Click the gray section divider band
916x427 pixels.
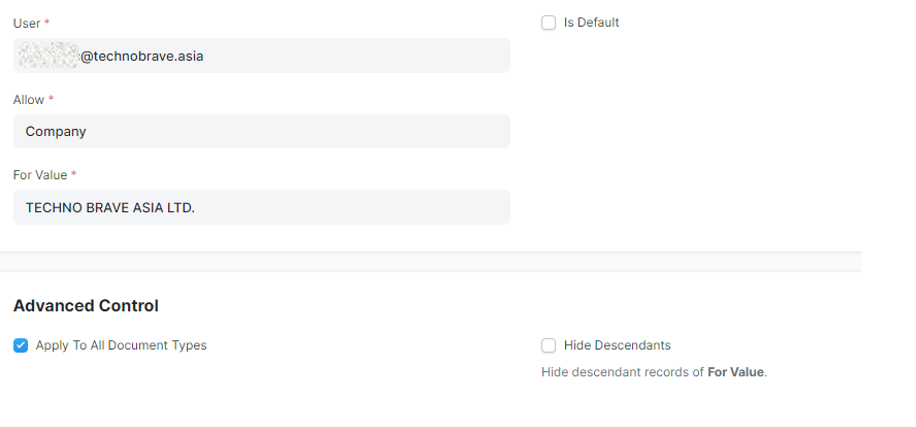click(431, 262)
